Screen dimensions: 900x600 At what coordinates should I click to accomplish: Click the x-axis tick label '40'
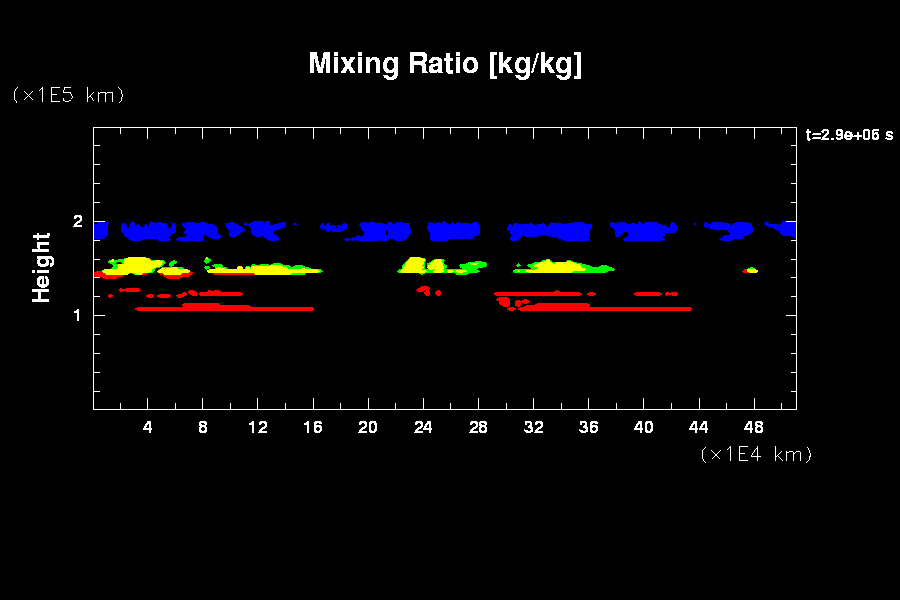pyautogui.click(x=643, y=427)
